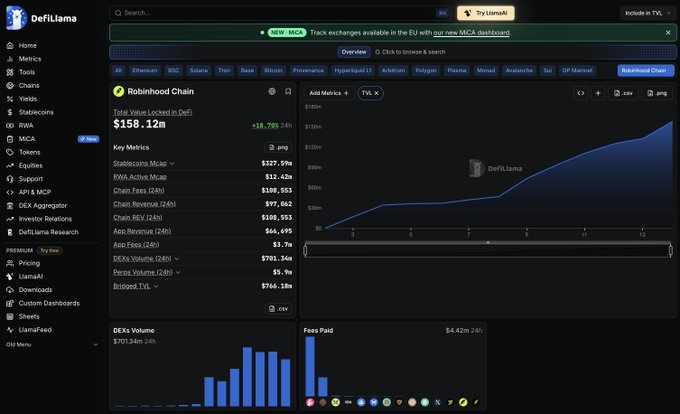Viewport: 680px width, 414px height.
Task: Click the RWA sidebar icon
Action: click(10, 126)
